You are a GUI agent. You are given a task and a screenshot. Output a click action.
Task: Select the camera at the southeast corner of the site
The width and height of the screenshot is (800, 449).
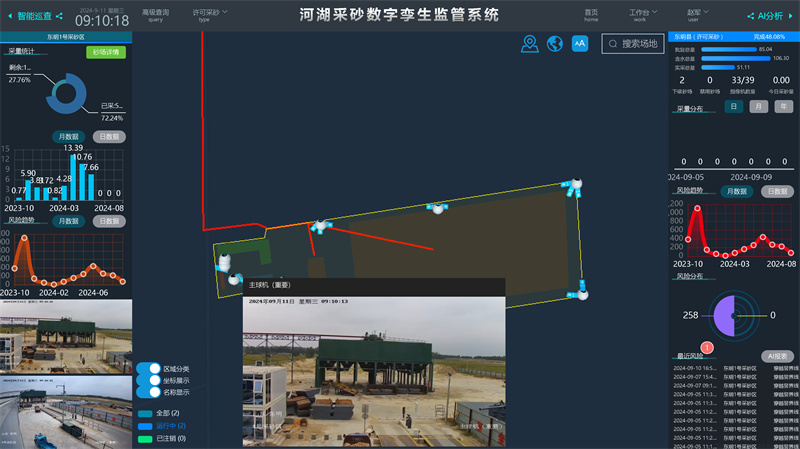(x=582, y=294)
